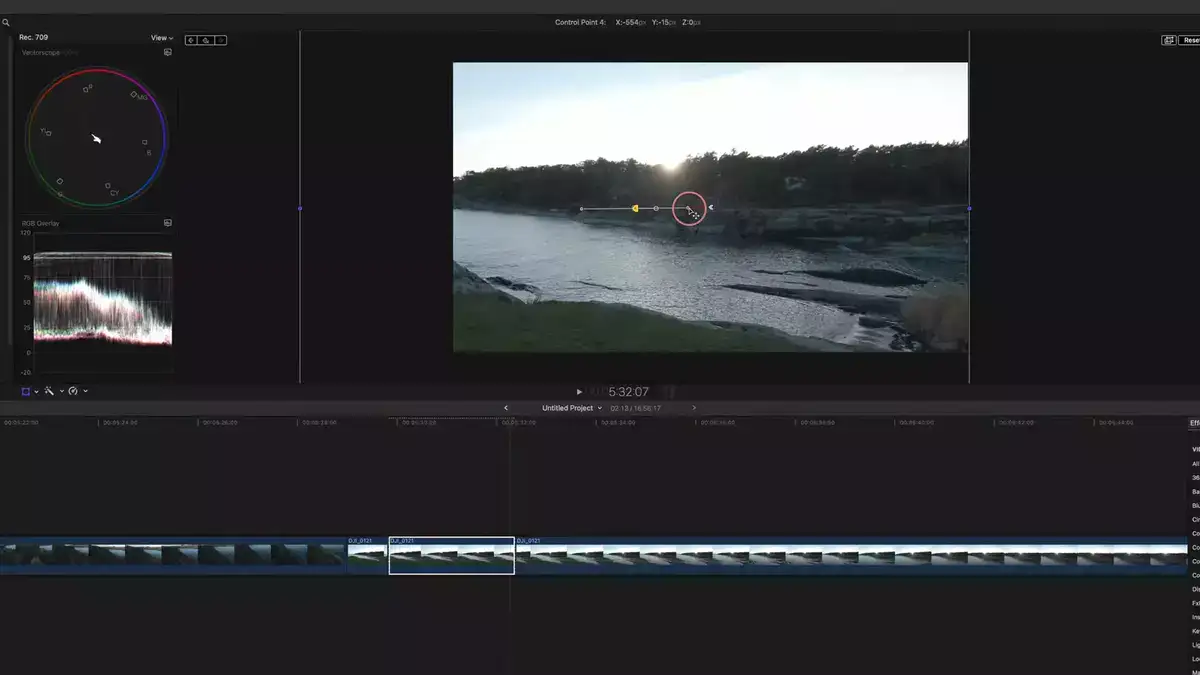
Task: Click the white arrow control point
Action: (x=711, y=208)
